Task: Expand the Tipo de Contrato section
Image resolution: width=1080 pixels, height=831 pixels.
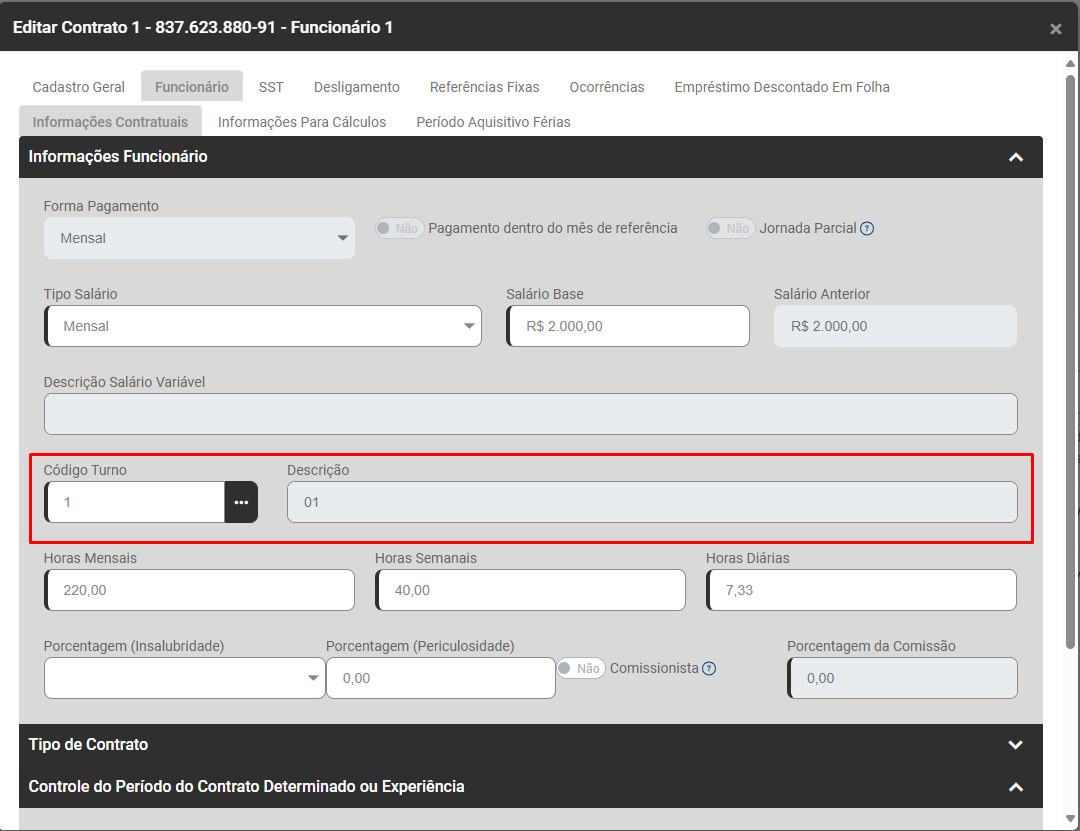Action: (1015, 745)
